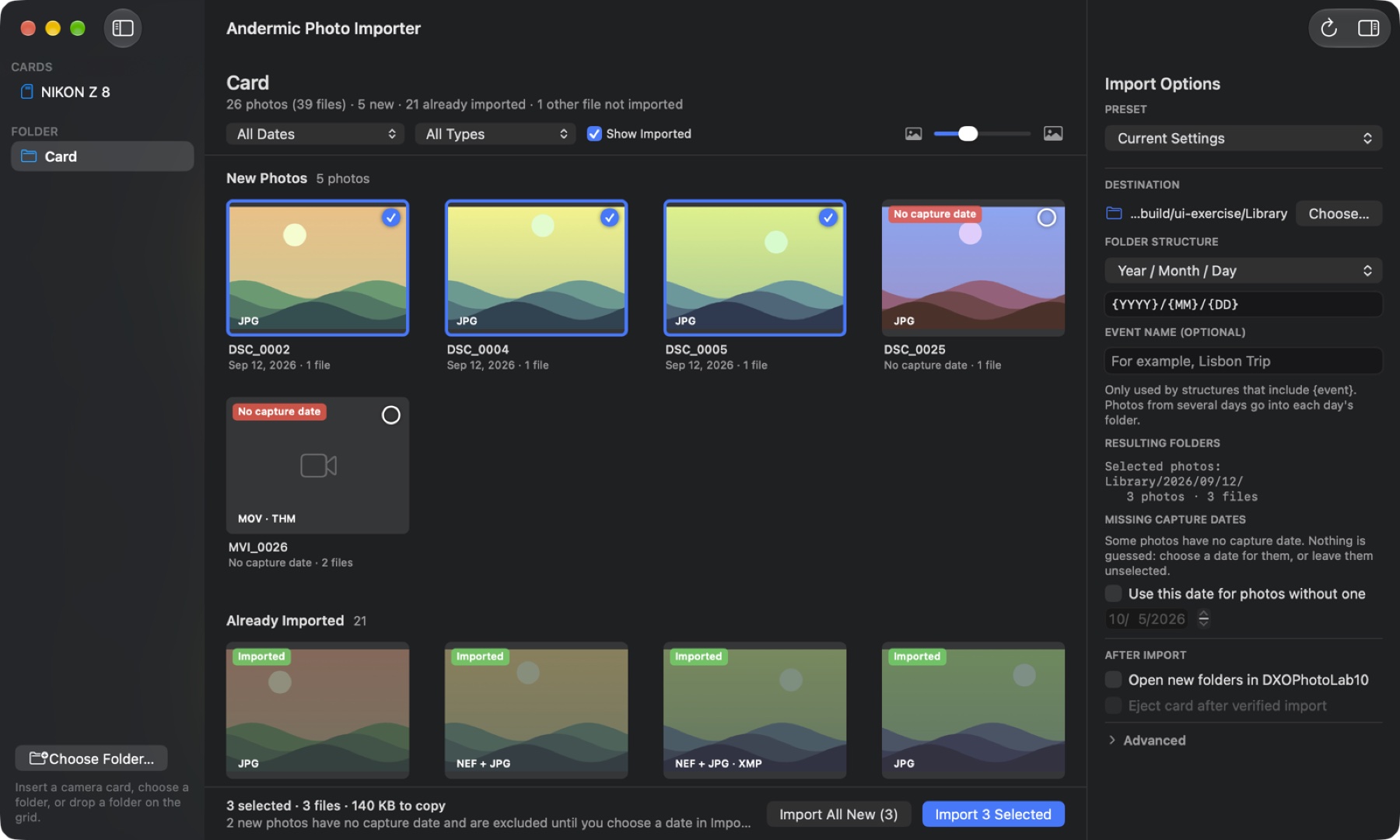Click the Already Imported section heading
1400x840 pixels.
coord(285,621)
